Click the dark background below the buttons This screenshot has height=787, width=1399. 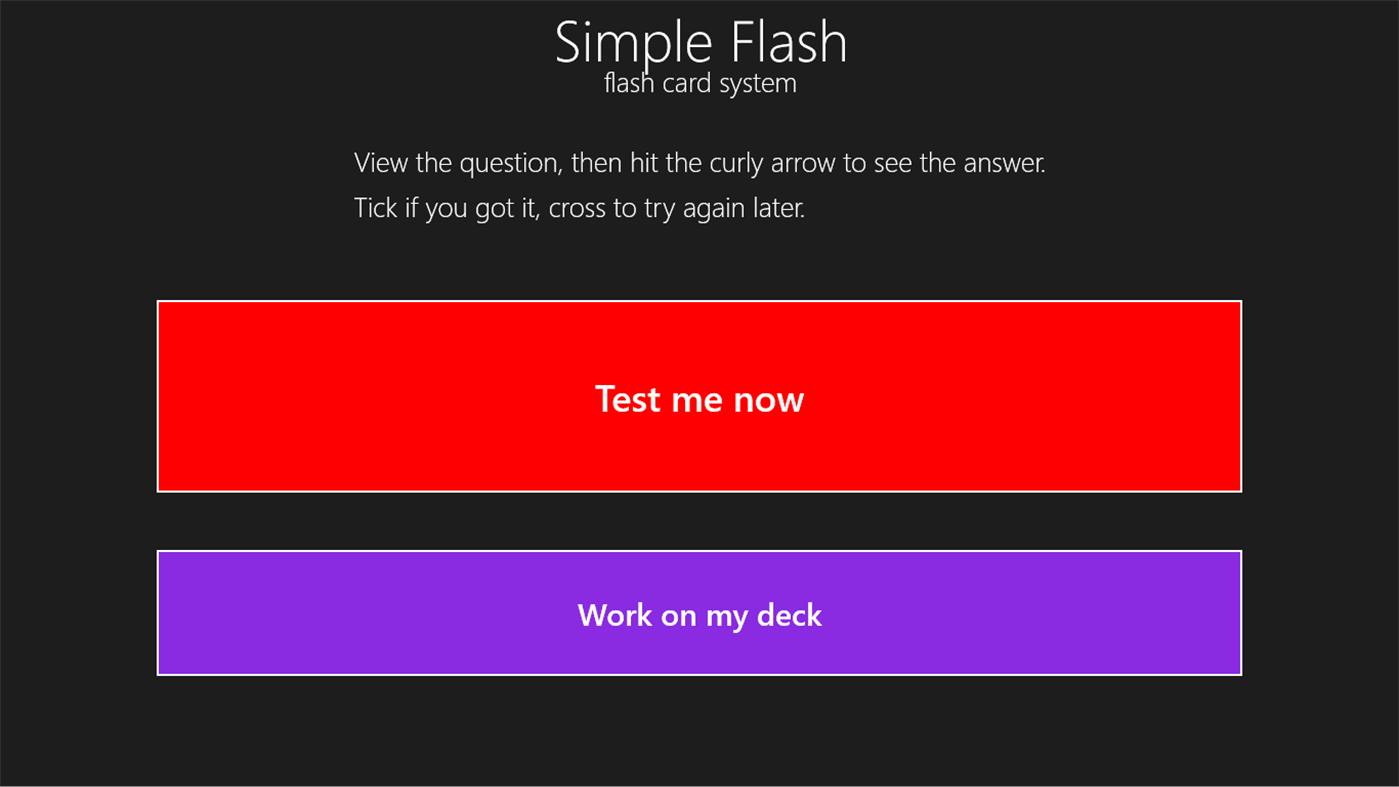pos(699,730)
